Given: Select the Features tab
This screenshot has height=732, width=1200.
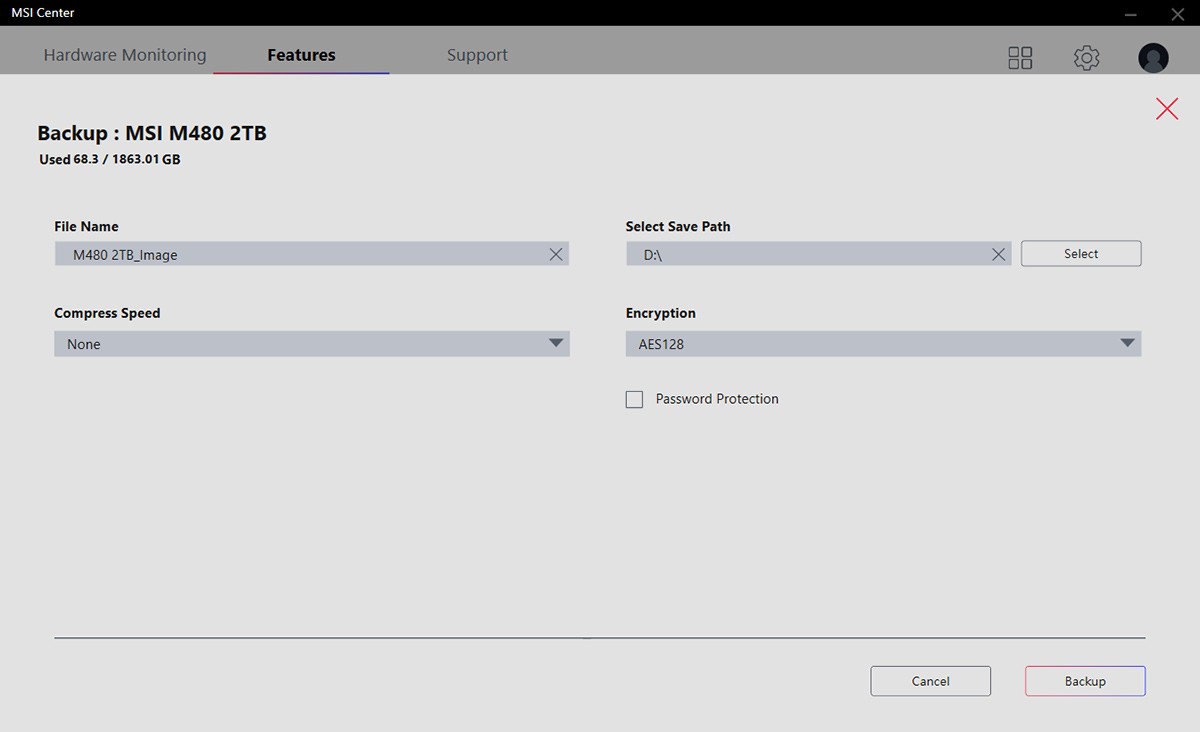Looking at the screenshot, I should [x=301, y=55].
